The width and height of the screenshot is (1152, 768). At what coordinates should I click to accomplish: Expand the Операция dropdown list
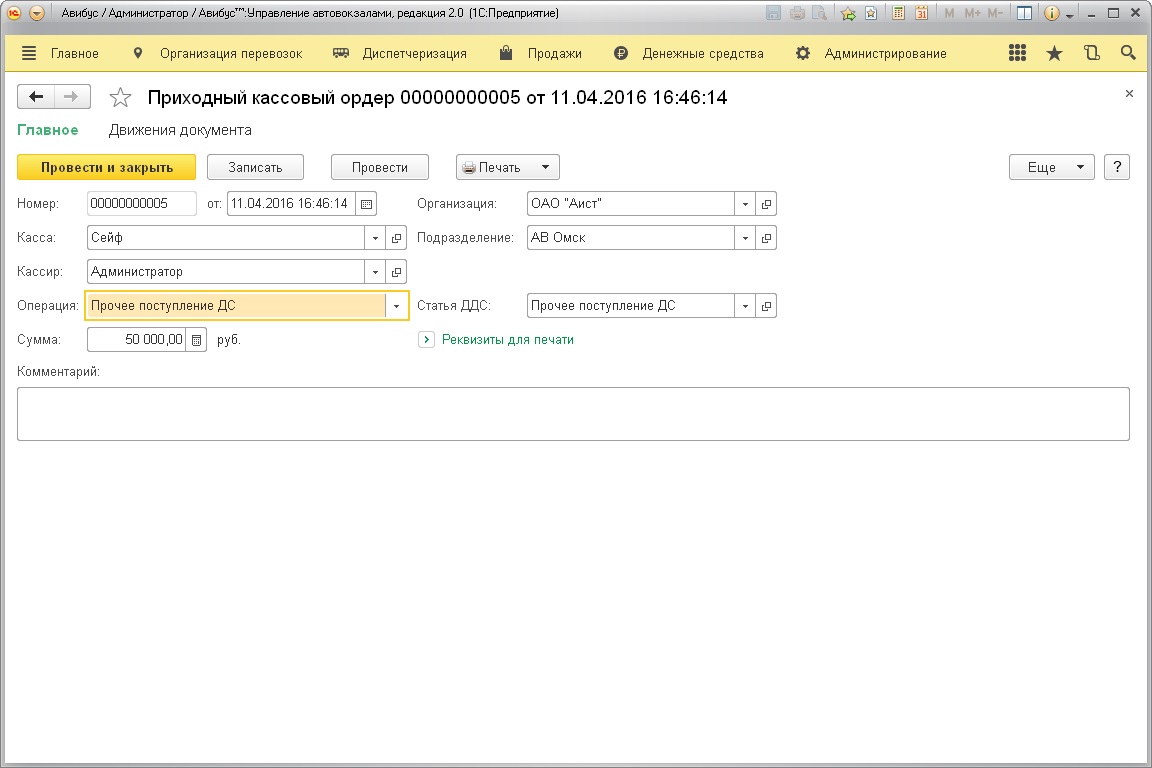pyautogui.click(x=397, y=306)
